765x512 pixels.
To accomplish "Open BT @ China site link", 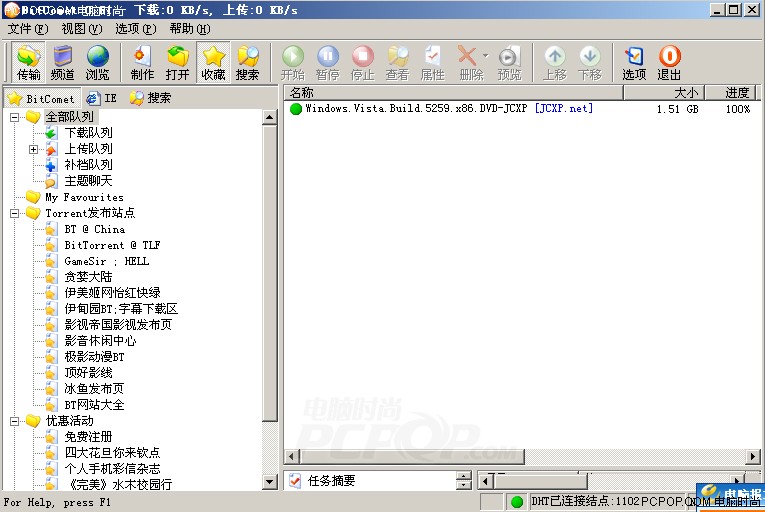I will click(95, 229).
